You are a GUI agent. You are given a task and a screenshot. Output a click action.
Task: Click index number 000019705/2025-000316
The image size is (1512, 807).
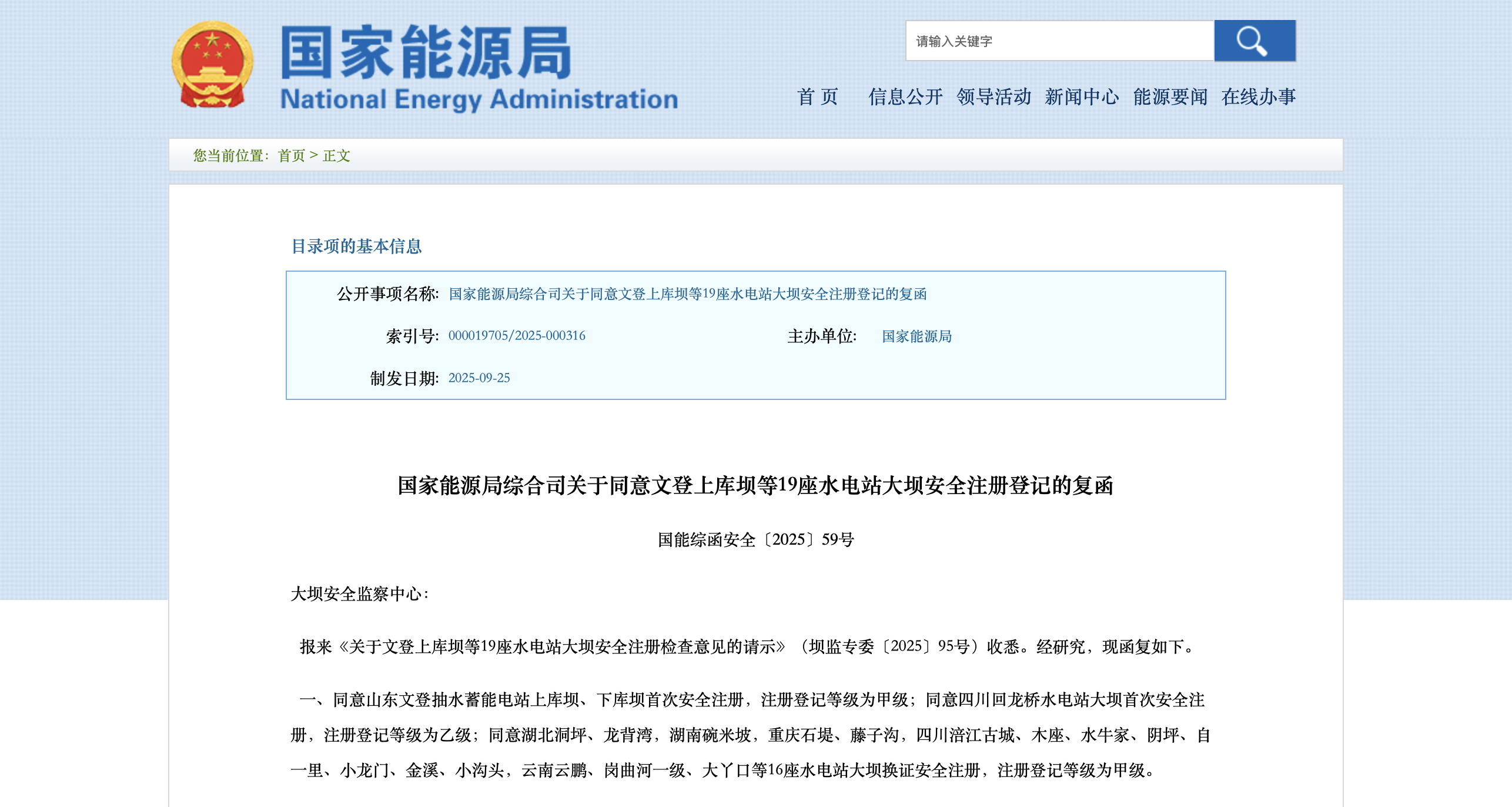click(x=517, y=335)
